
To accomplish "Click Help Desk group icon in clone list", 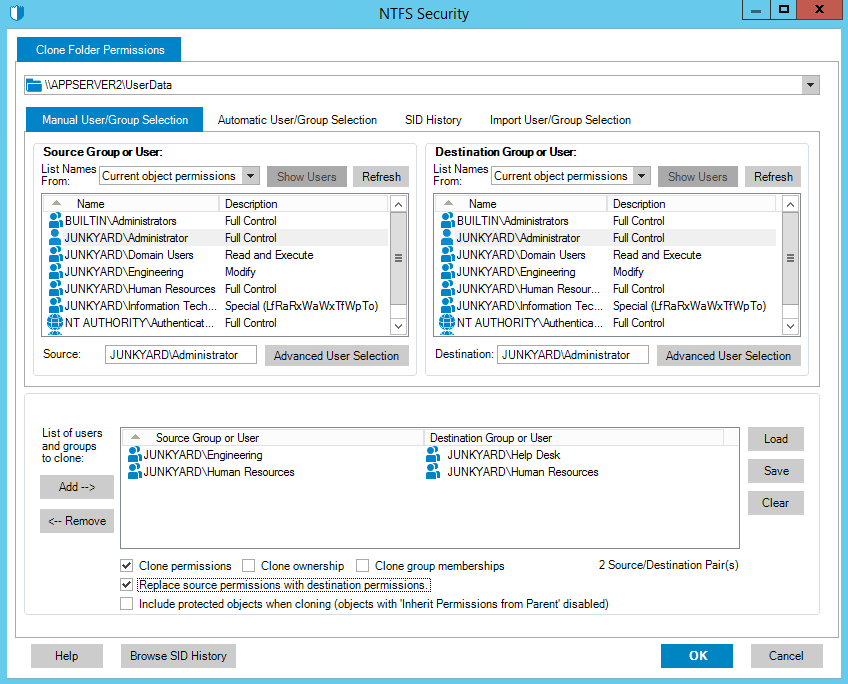I will coord(433,455).
